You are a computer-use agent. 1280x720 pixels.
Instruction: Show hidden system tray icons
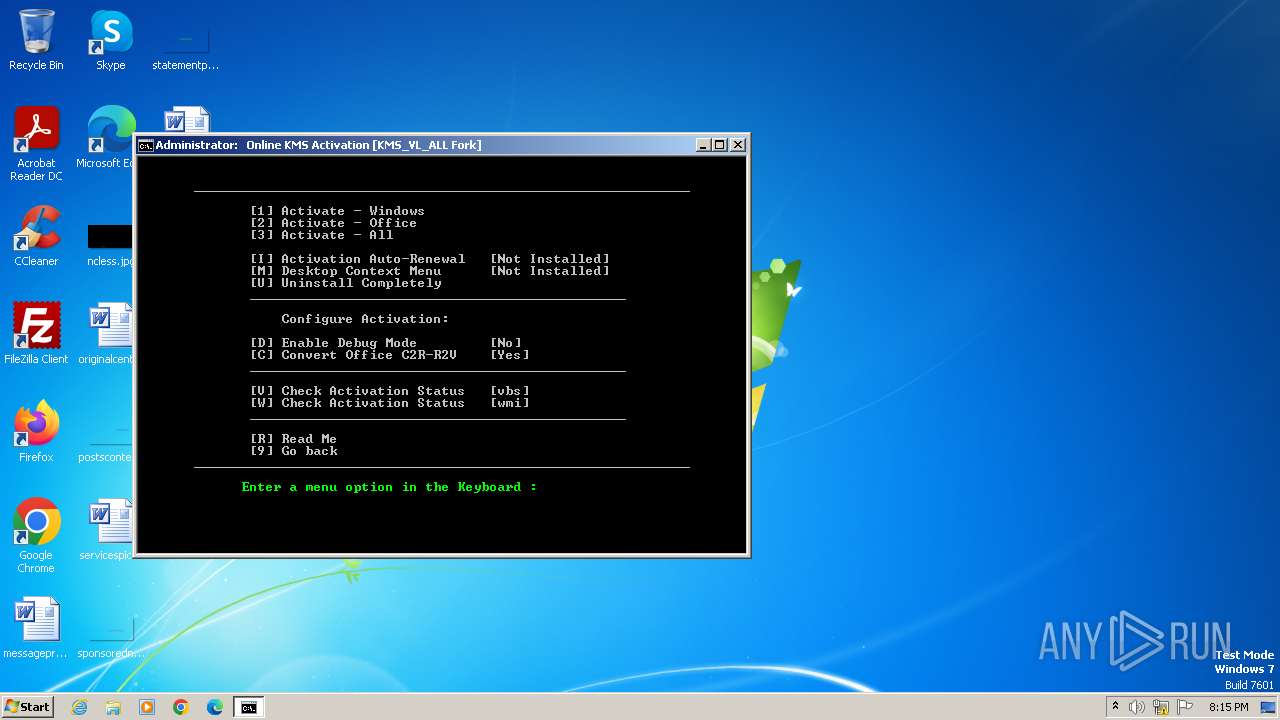click(1115, 707)
